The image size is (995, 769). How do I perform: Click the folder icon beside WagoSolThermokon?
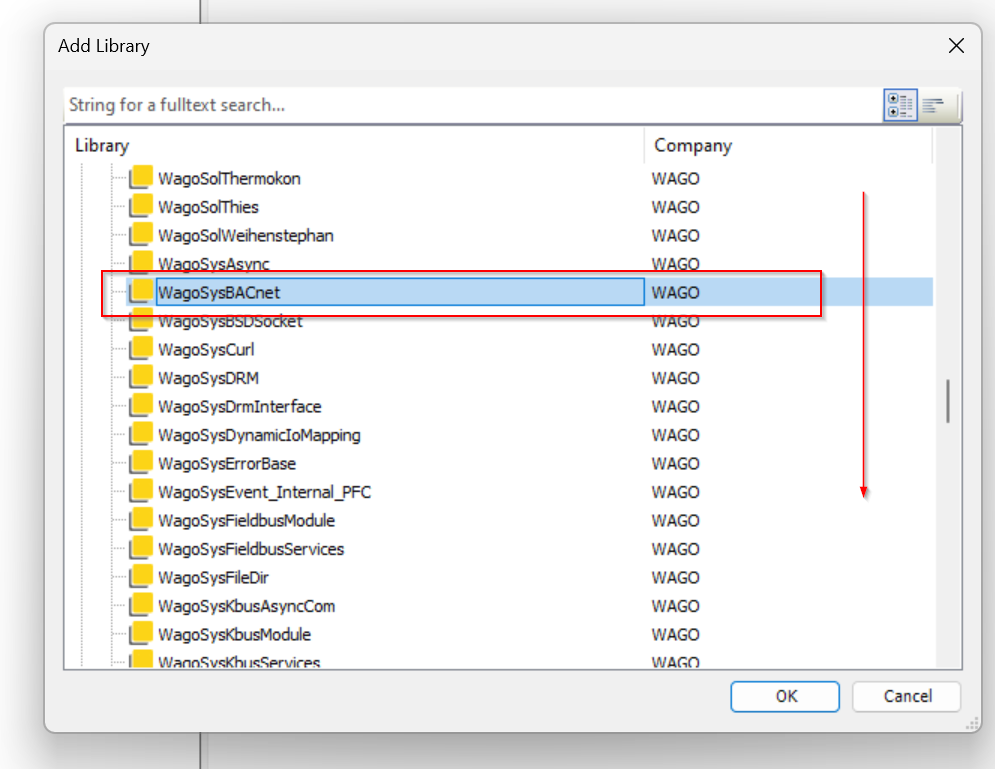coord(141,176)
